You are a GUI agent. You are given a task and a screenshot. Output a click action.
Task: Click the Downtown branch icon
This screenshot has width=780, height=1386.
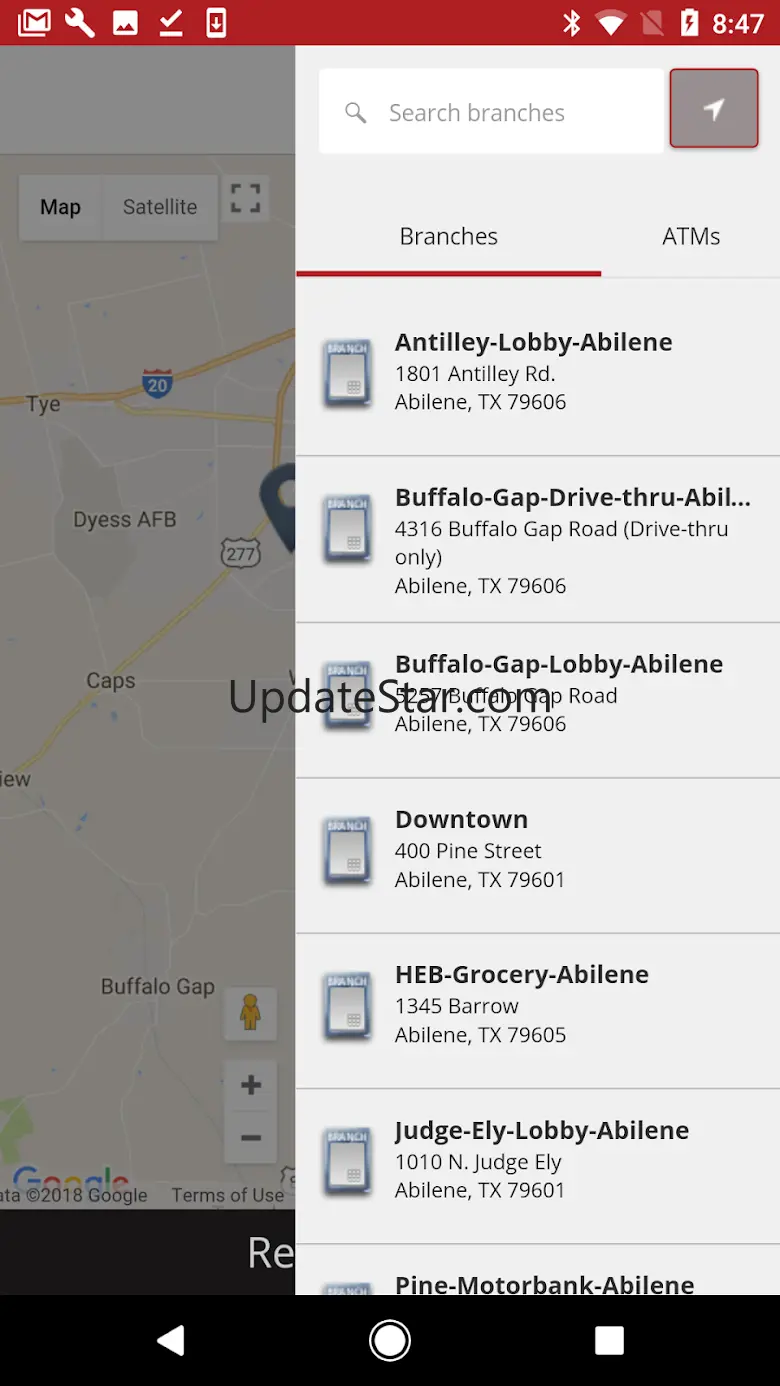pos(347,851)
